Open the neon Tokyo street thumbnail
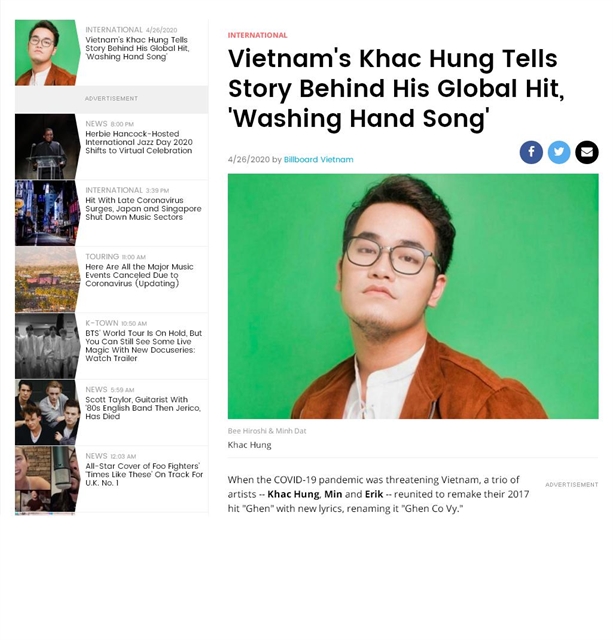The image size is (613, 640). [47, 213]
